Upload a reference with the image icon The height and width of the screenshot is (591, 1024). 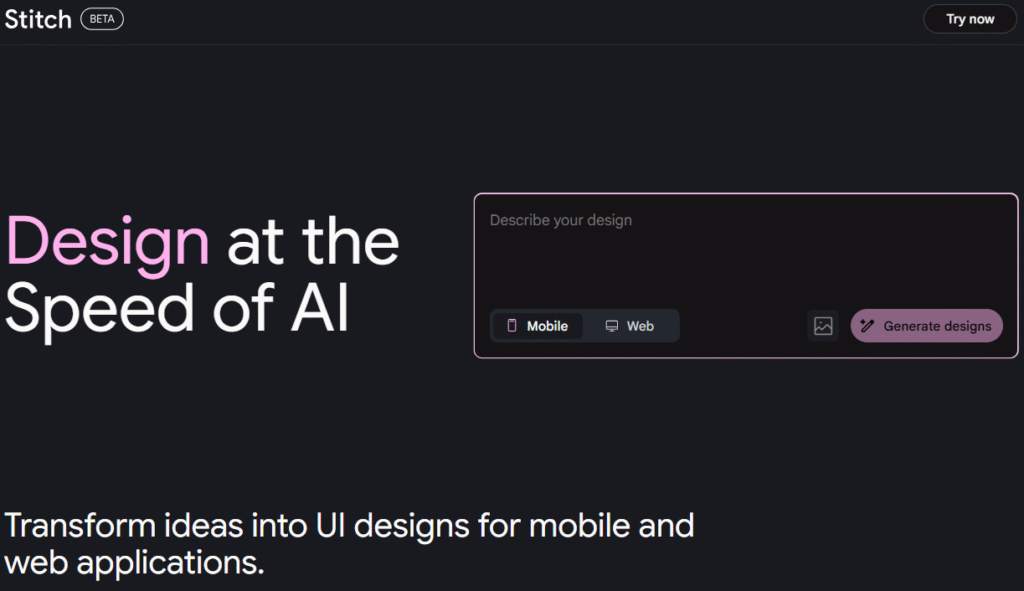(823, 325)
